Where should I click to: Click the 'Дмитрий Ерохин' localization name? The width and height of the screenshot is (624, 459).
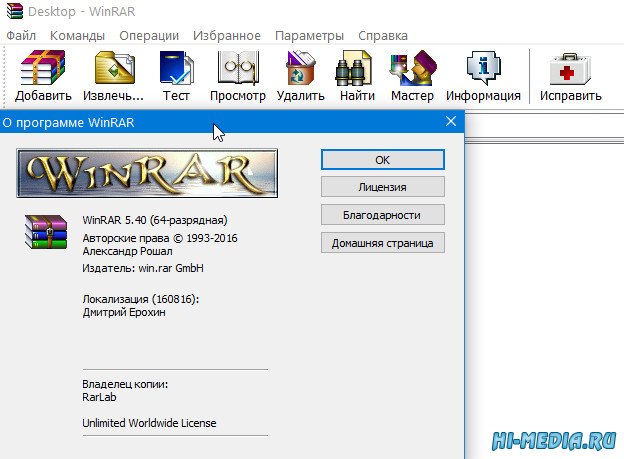tap(124, 312)
